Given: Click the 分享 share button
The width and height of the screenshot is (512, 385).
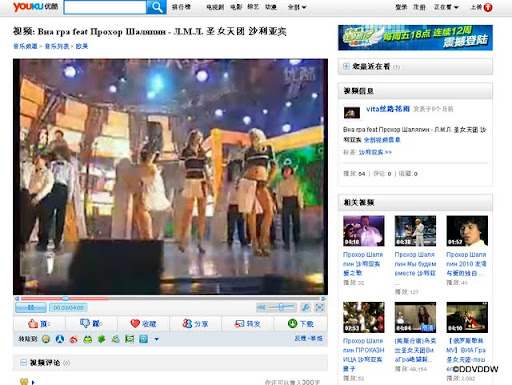Looking at the screenshot, I should pyautogui.click(x=195, y=323).
